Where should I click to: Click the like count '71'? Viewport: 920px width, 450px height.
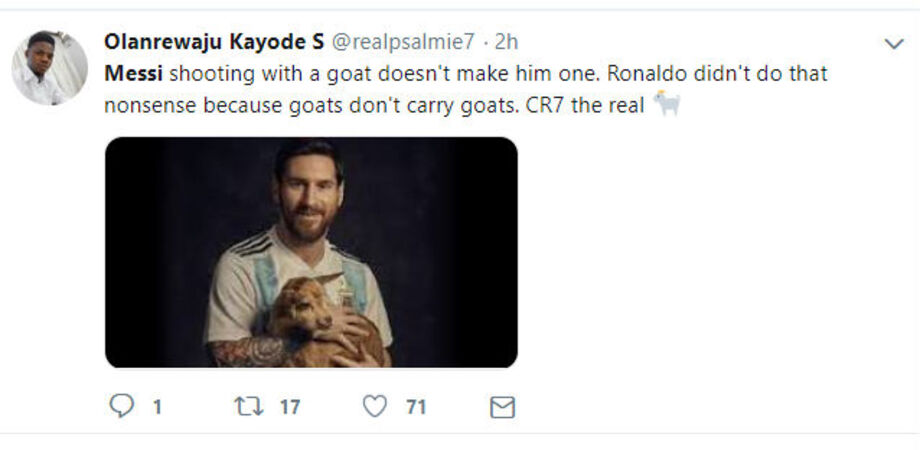[416, 407]
